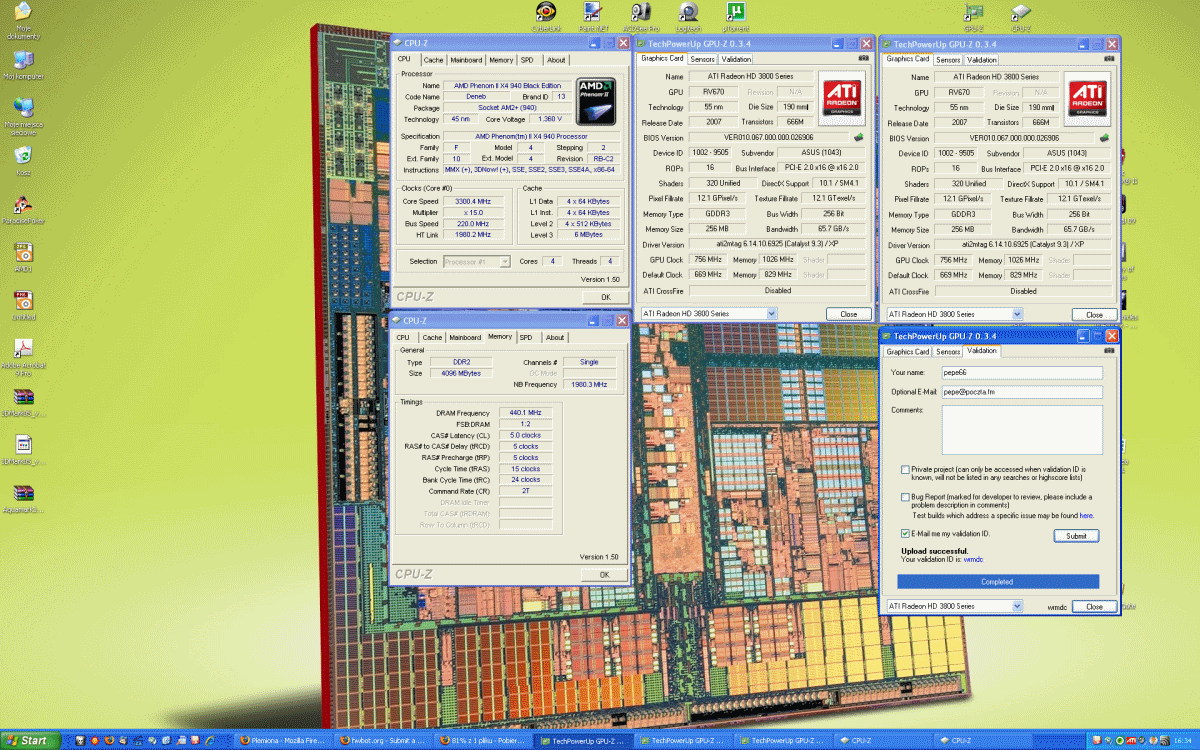Screen dimensions: 1200x750
Task: Click the Optional E-Mail input field
Action: 1022,392
